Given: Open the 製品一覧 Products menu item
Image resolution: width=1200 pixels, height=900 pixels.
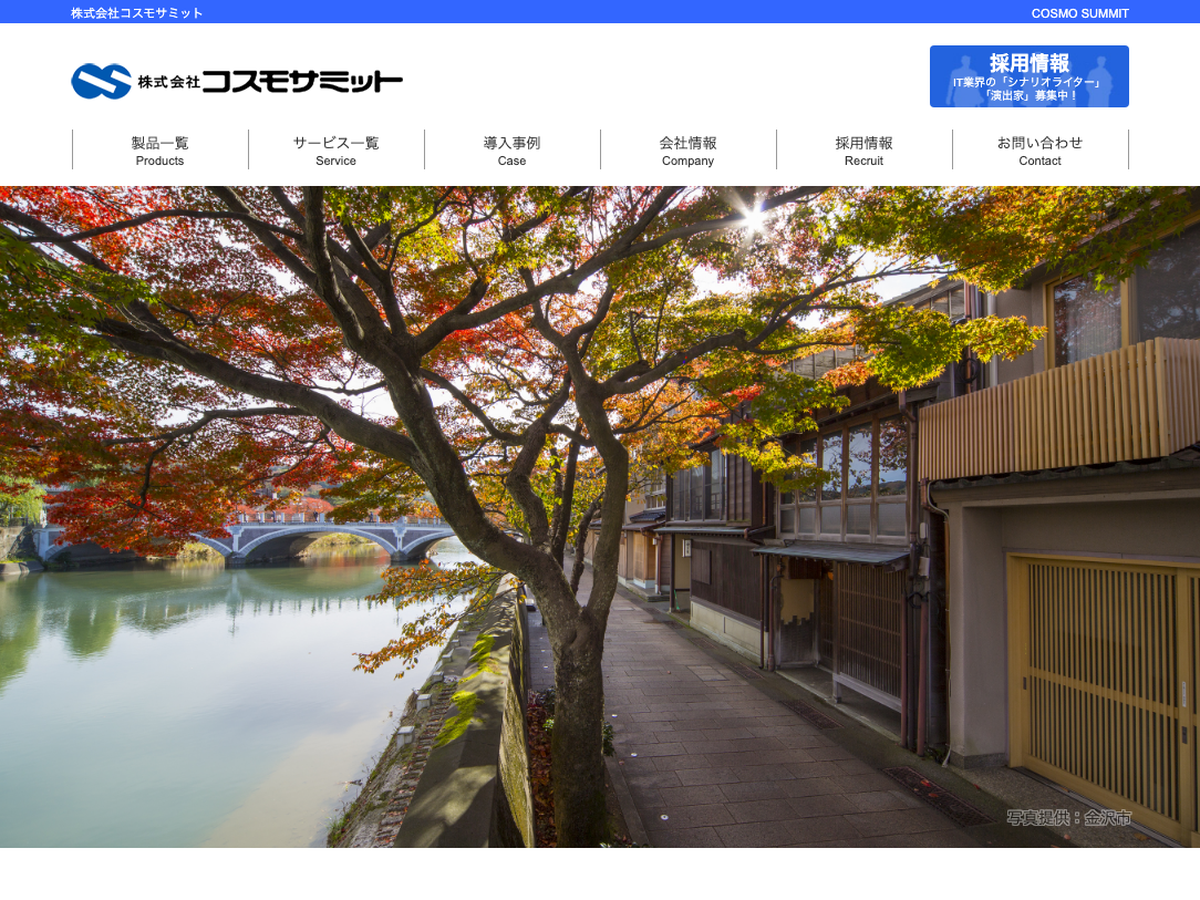Looking at the screenshot, I should (160, 150).
